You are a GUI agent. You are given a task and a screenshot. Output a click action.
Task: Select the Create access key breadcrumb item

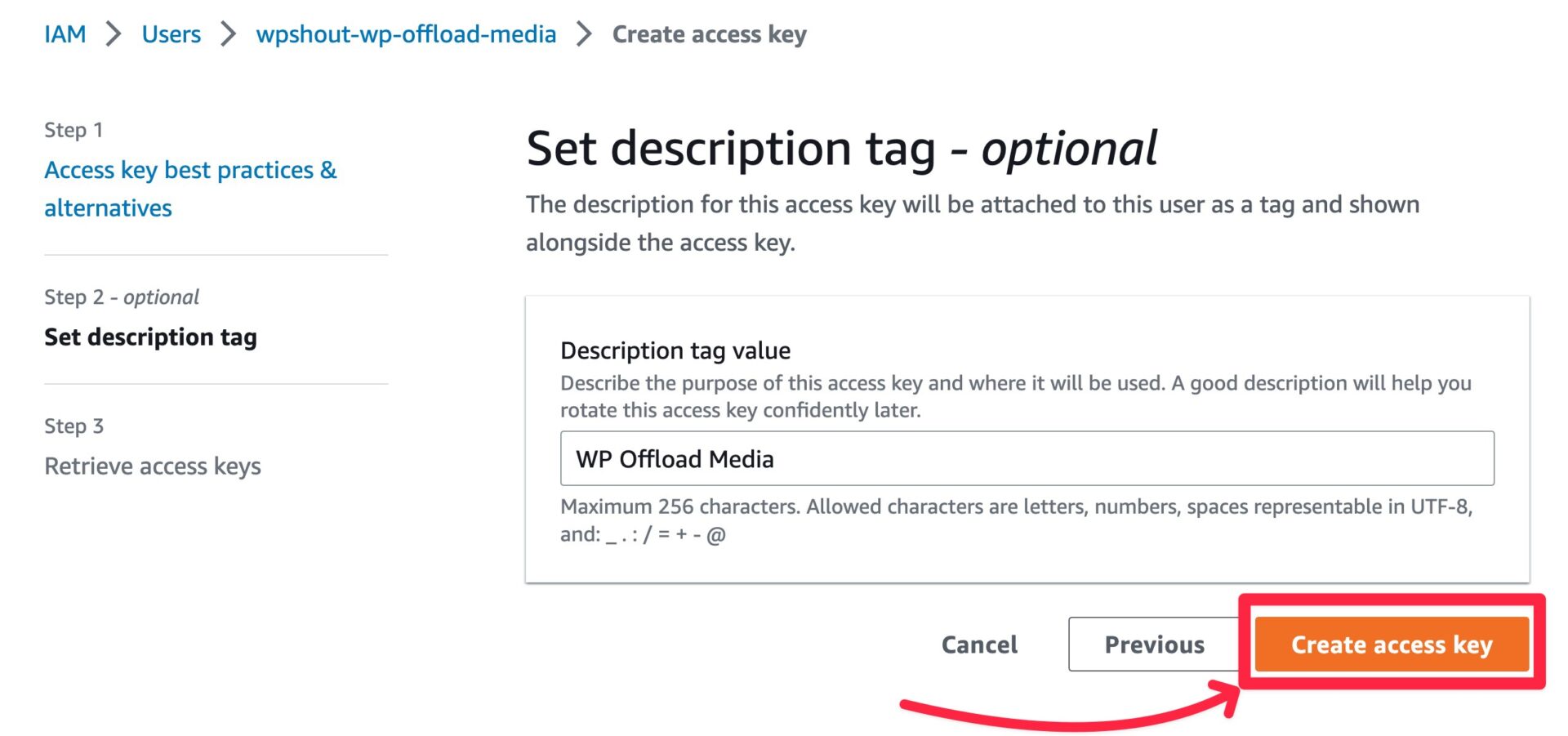[x=709, y=33]
